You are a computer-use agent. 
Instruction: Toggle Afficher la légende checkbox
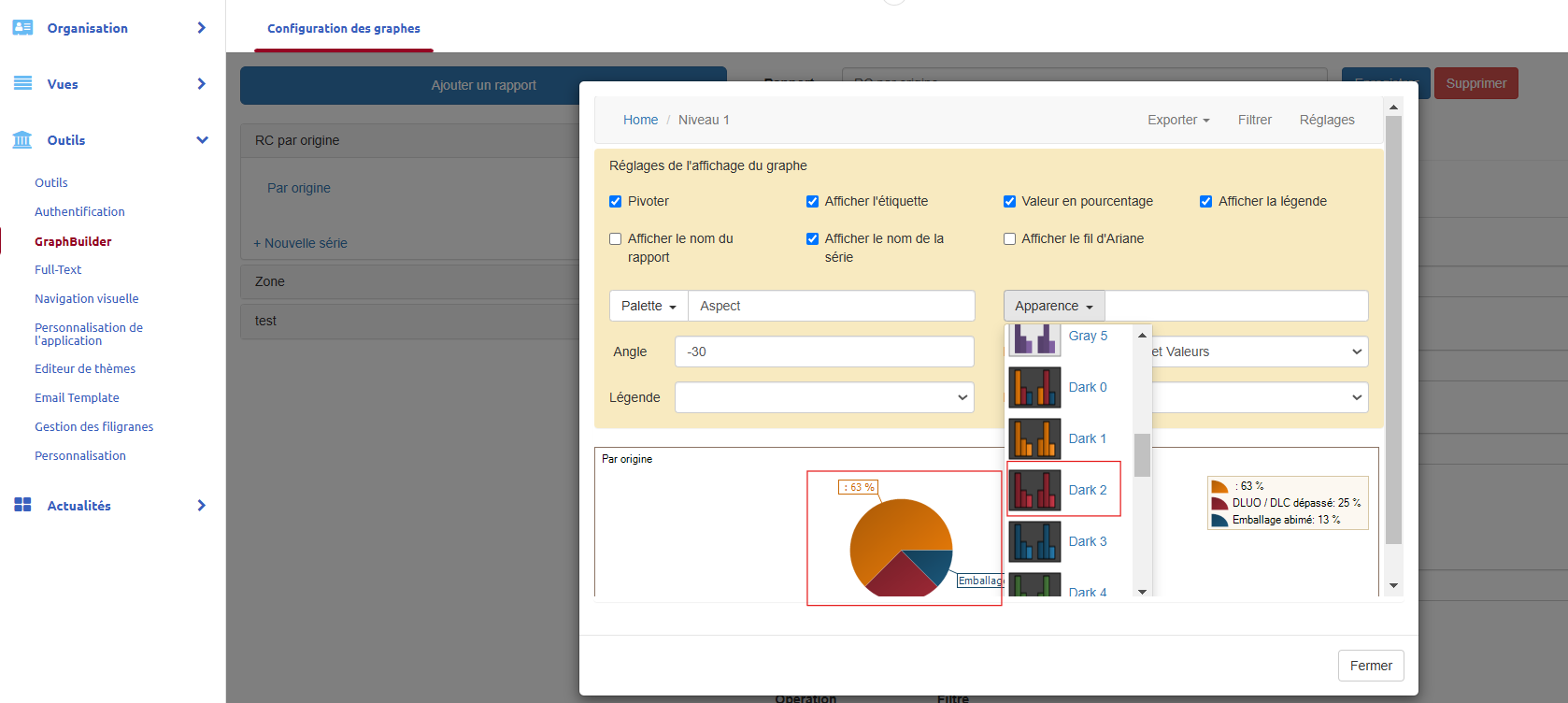[x=1205, y=202]
